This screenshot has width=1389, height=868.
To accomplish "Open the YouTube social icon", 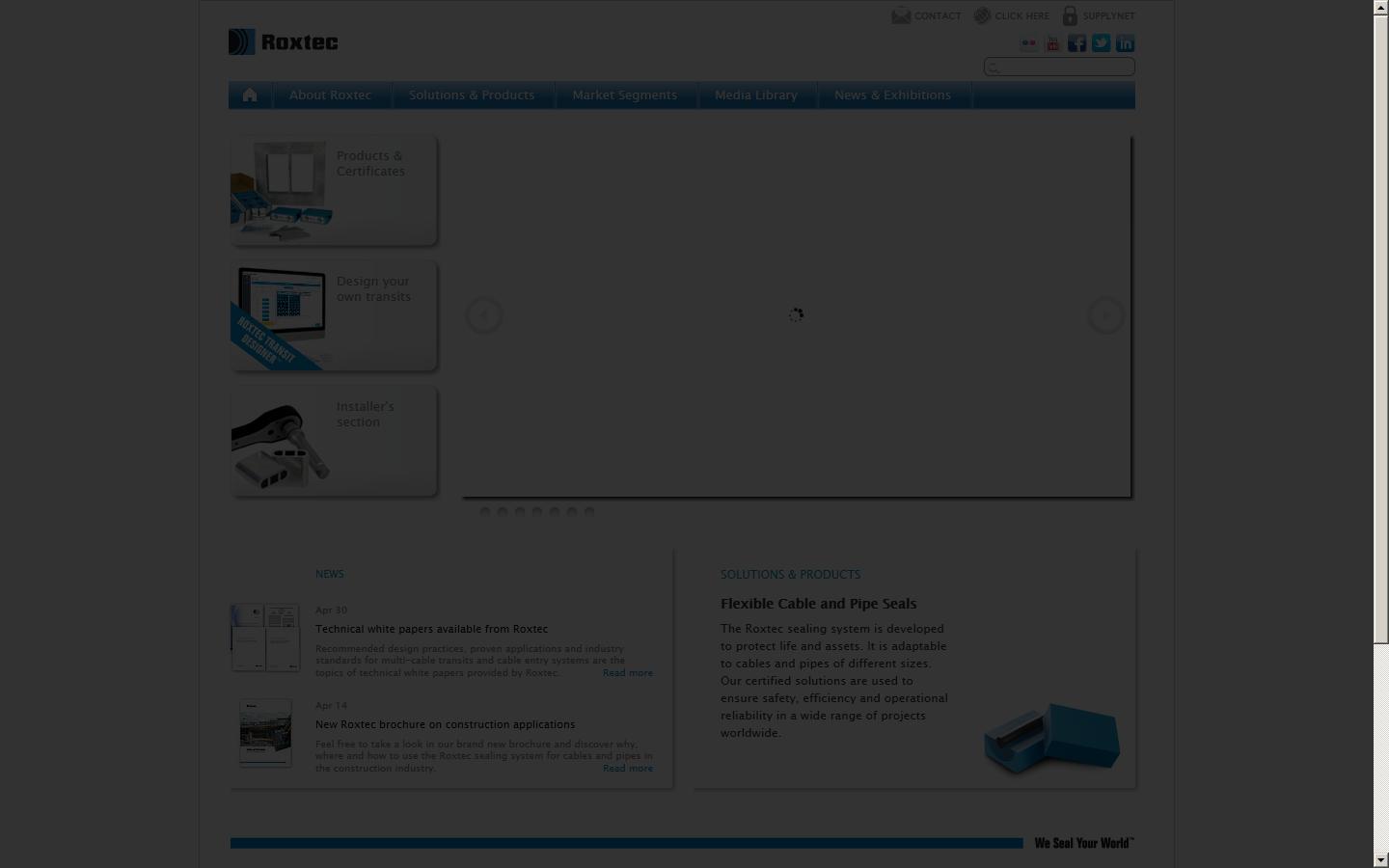I will coord(1053,43).
